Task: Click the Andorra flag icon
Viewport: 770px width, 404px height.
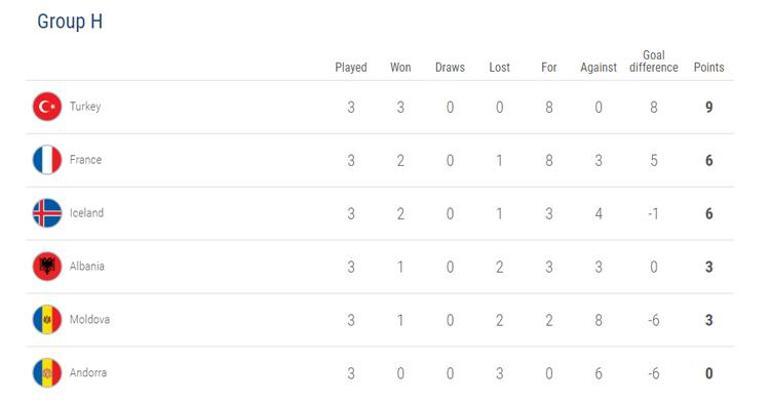Action: tap(47, 373)
